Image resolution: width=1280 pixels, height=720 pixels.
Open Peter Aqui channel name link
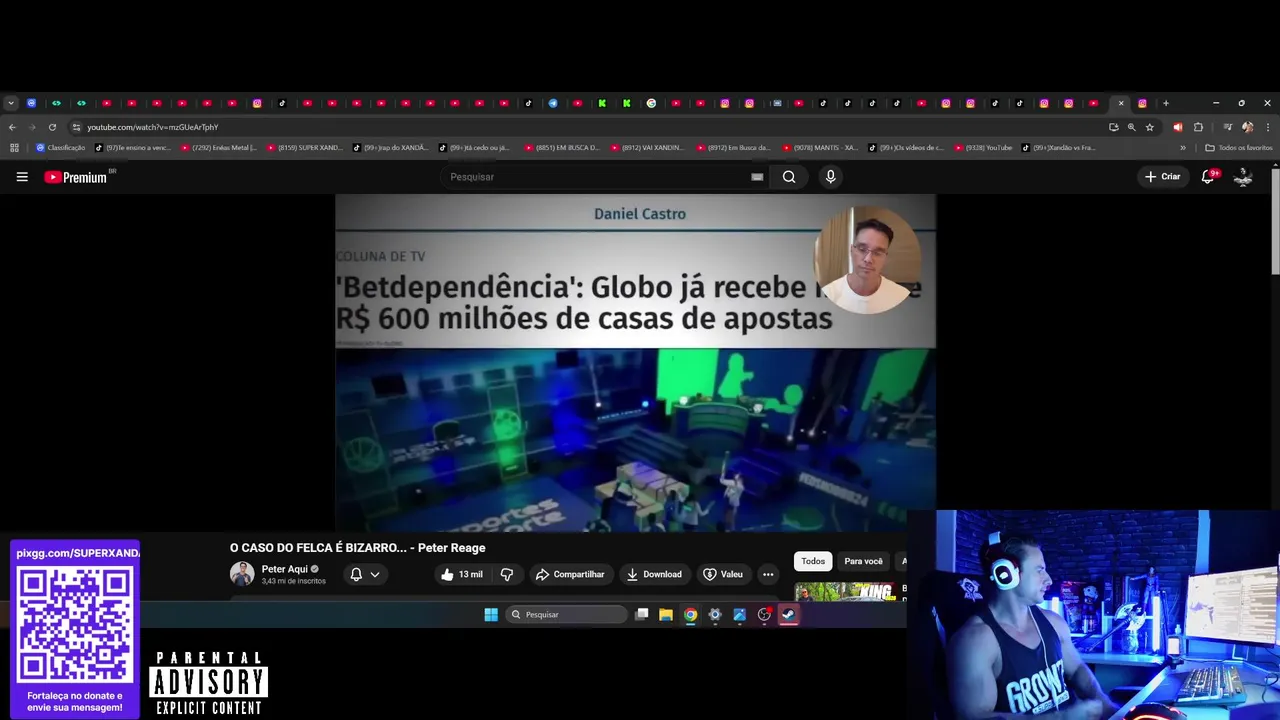click(x=284, y=569)
